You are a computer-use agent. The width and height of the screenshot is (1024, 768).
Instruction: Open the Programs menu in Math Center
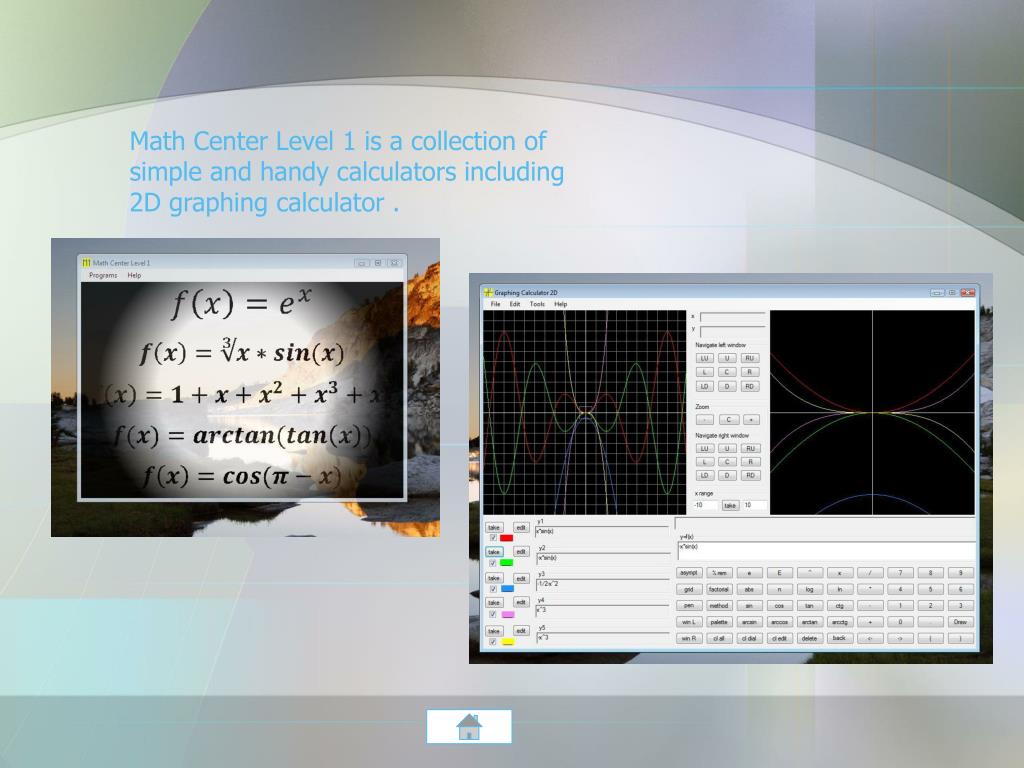click(x=103, y=276)
